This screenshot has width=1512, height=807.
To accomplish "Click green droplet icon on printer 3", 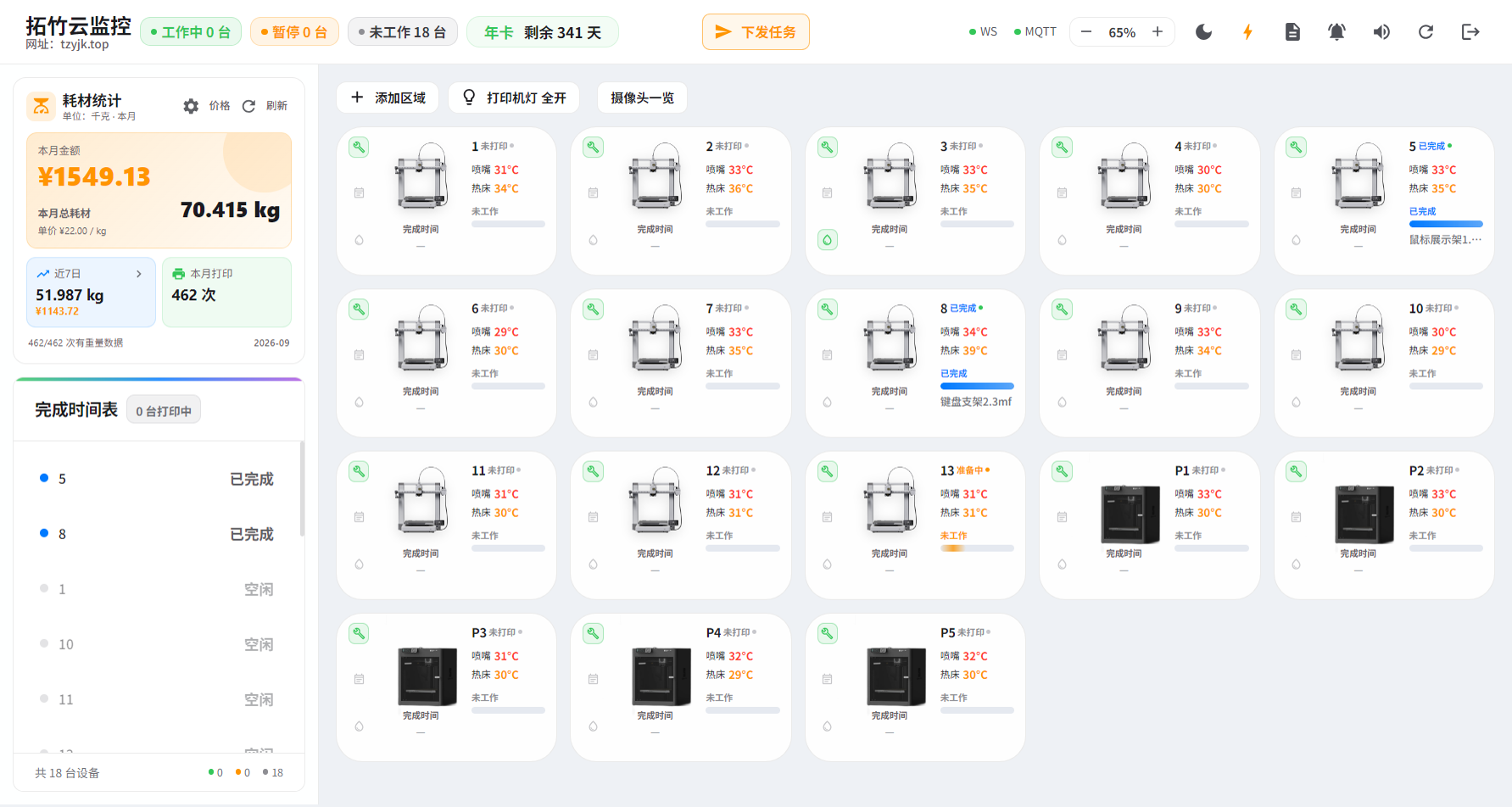I will point(828,240).
